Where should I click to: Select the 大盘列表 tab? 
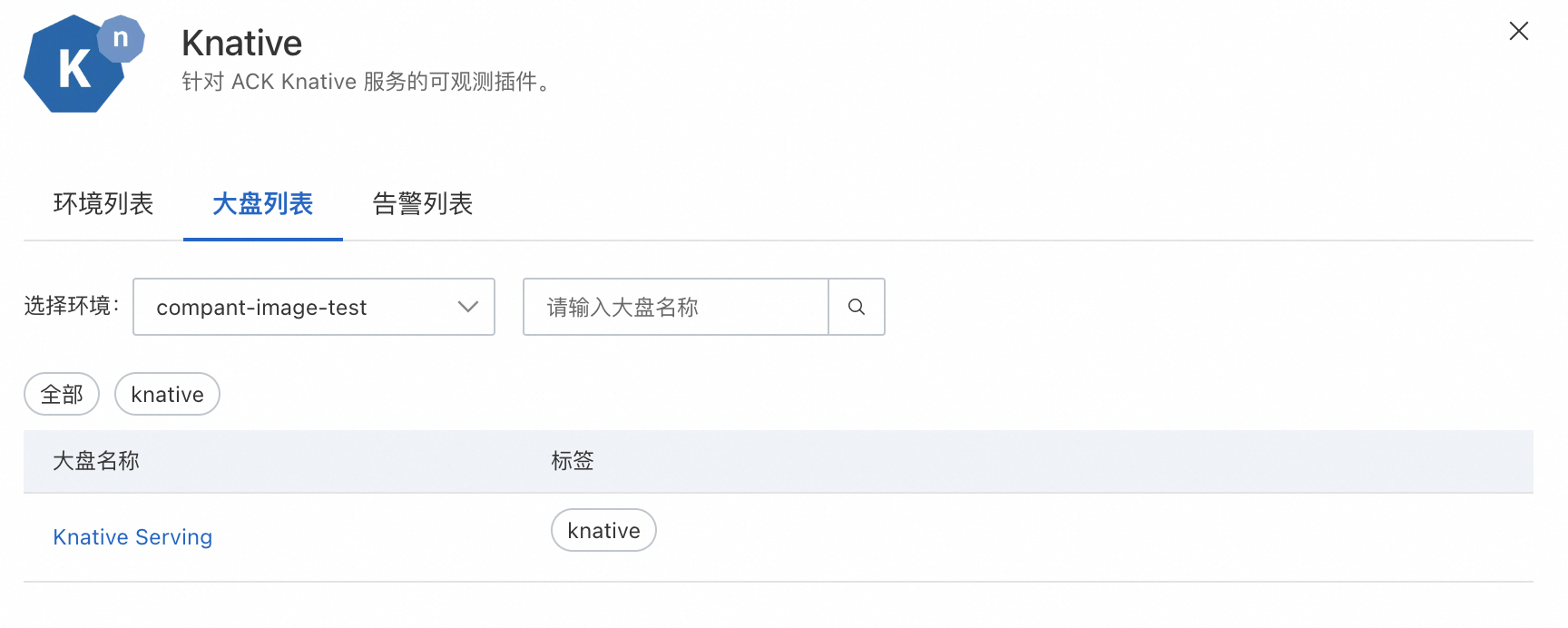[262, 204]
